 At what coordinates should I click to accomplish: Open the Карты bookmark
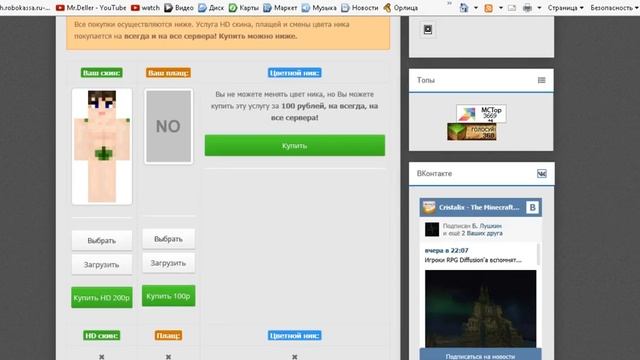pyautogui.click(x=243, y=7)
